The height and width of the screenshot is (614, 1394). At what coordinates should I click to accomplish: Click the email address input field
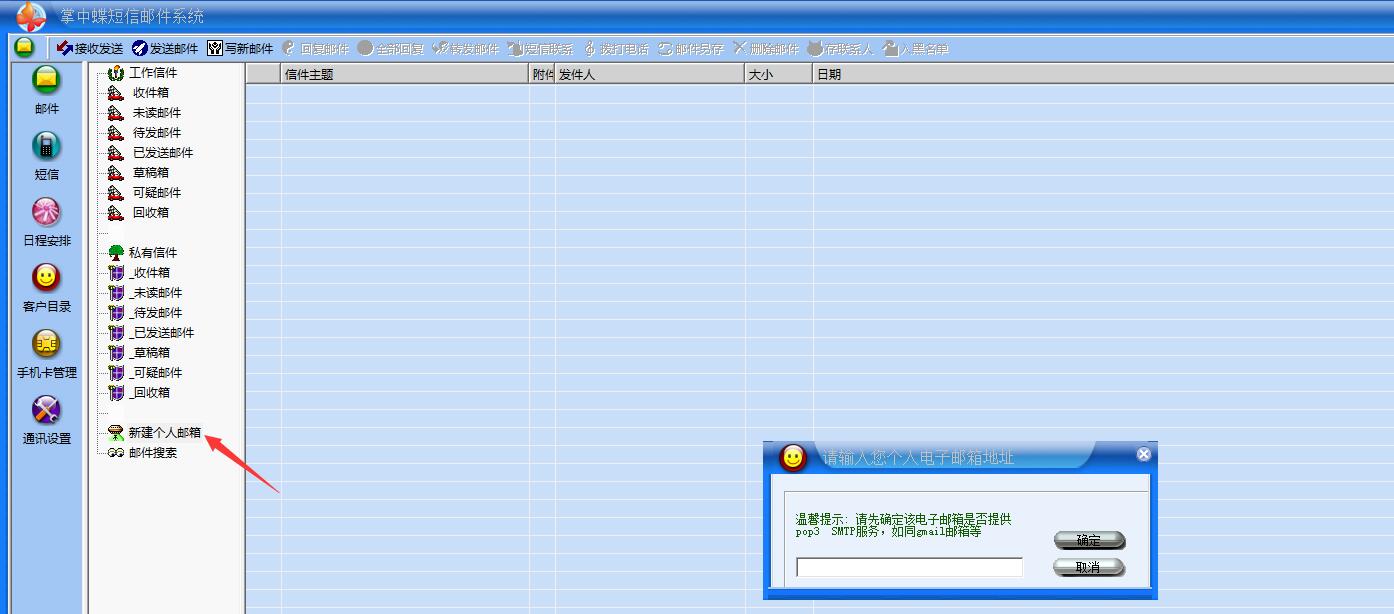[909, 568]
